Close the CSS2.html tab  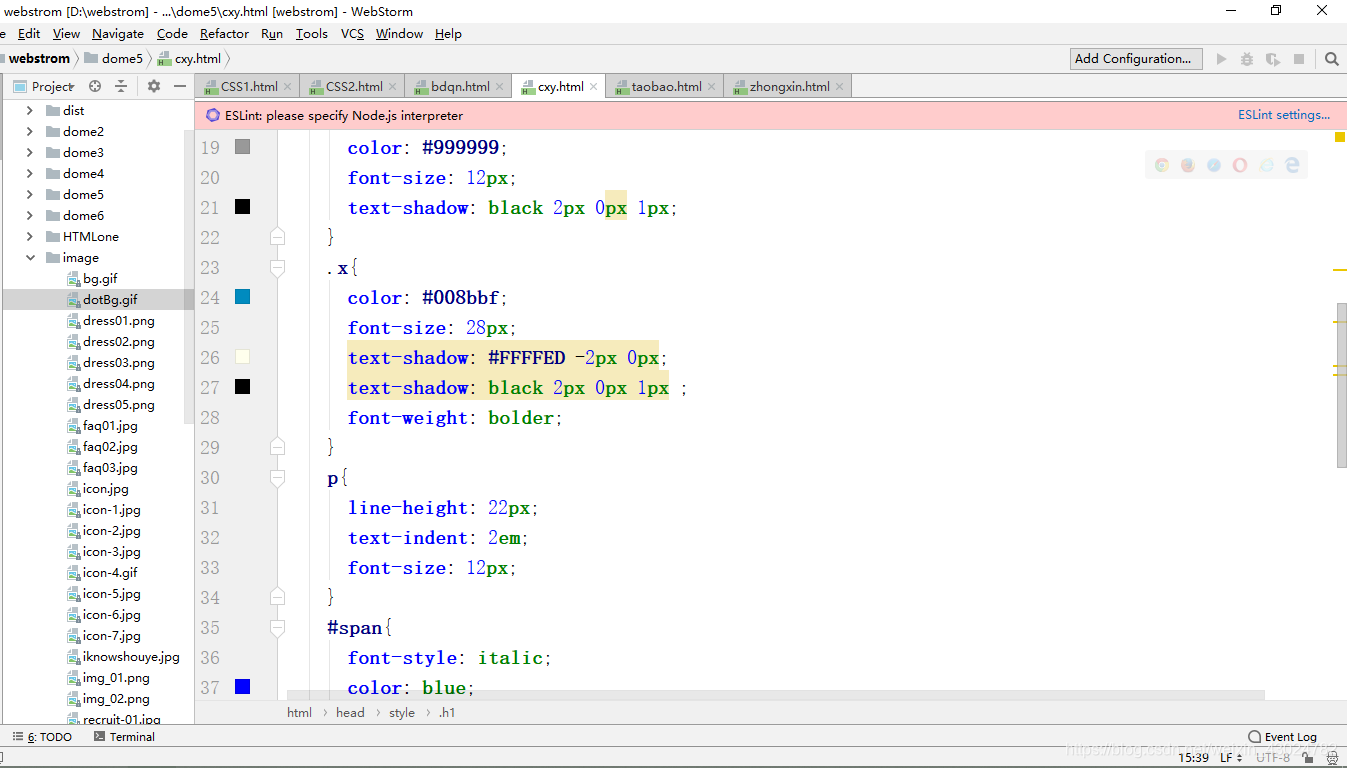tap(393, 87)
